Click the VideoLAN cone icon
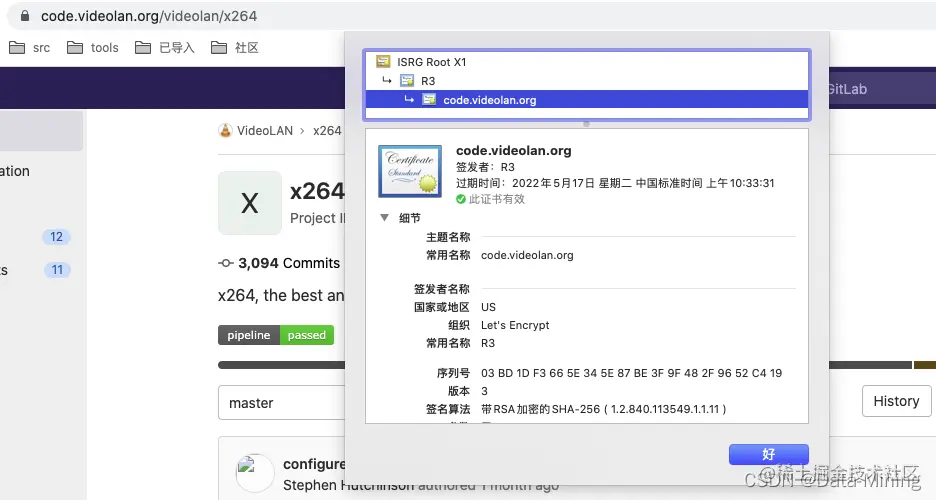Image resolution: width=936 pixels, height=500 pixels. coord(225,131)
